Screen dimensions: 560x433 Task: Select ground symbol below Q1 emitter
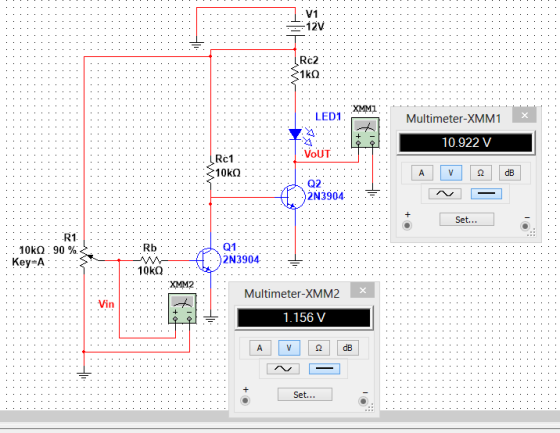click(210, 319)
